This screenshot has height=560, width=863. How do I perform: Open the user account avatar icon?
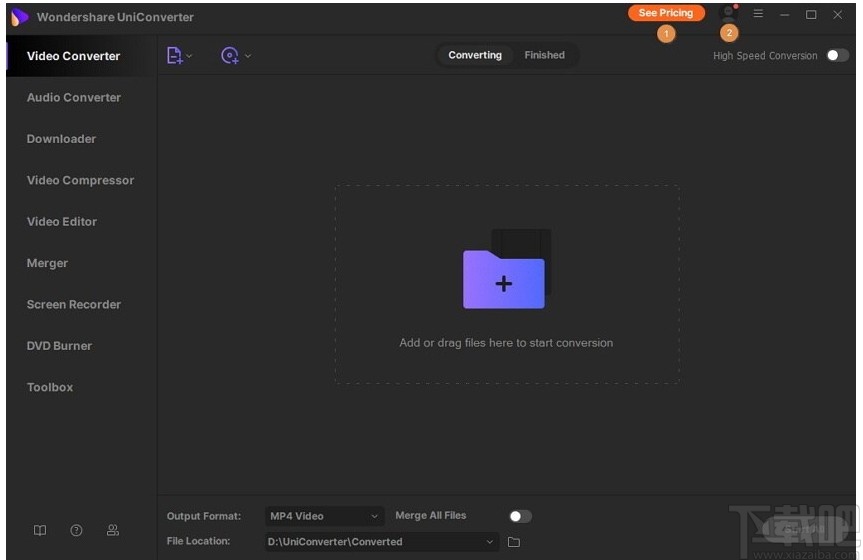[x=728, y=12]
